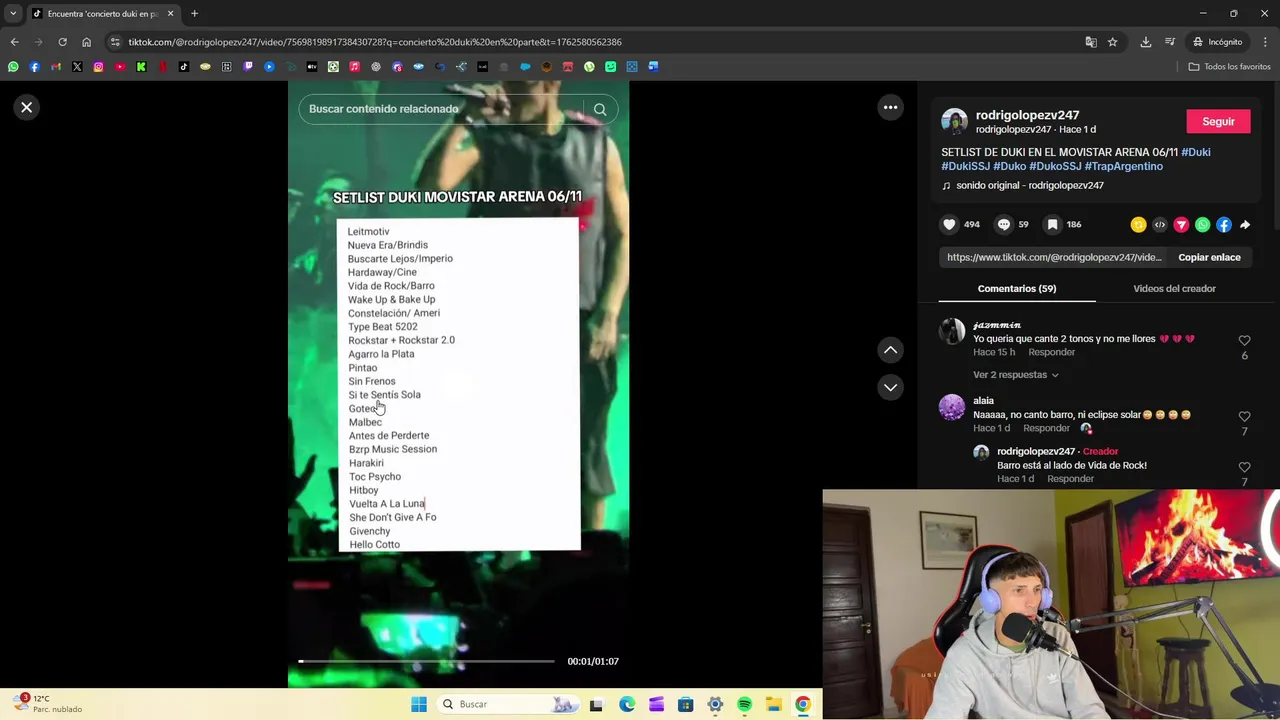Repost video with yellow repost icon
Image resolution: width=1280 pixels, height=720 pixels.
pyautogui.click(x=1138, y=225)
